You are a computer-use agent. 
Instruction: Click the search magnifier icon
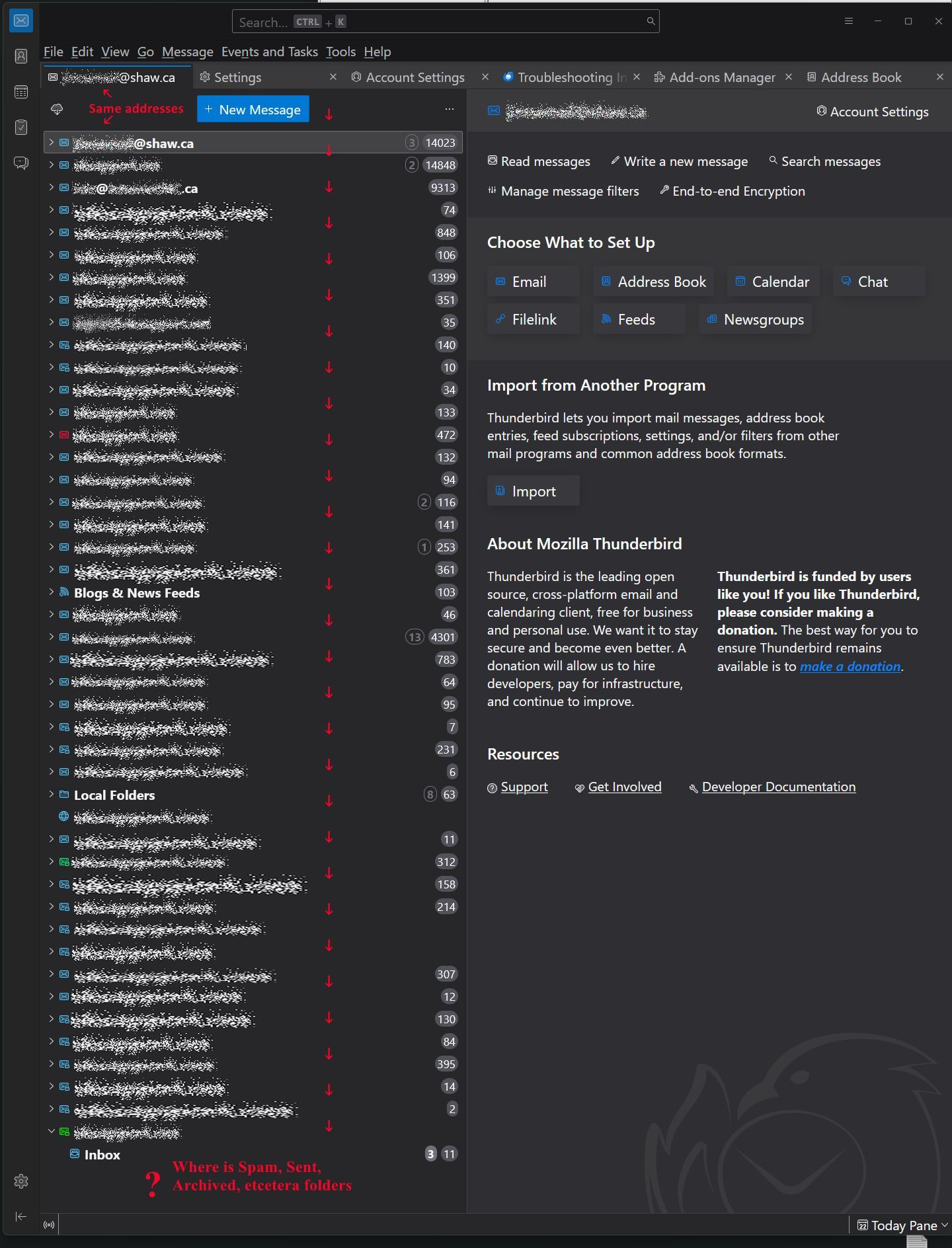tap(651, 21)
